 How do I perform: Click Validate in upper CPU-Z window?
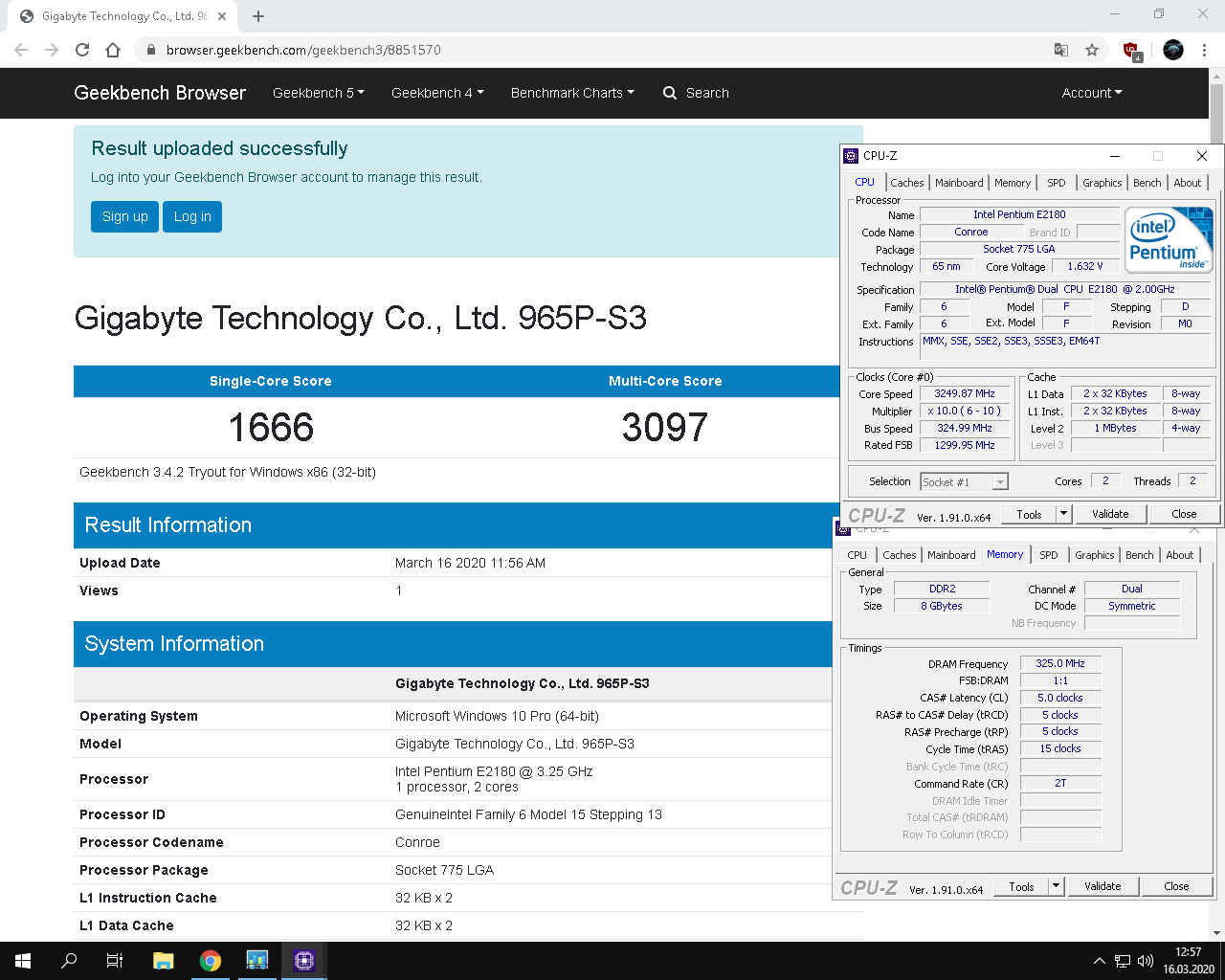1110,514
